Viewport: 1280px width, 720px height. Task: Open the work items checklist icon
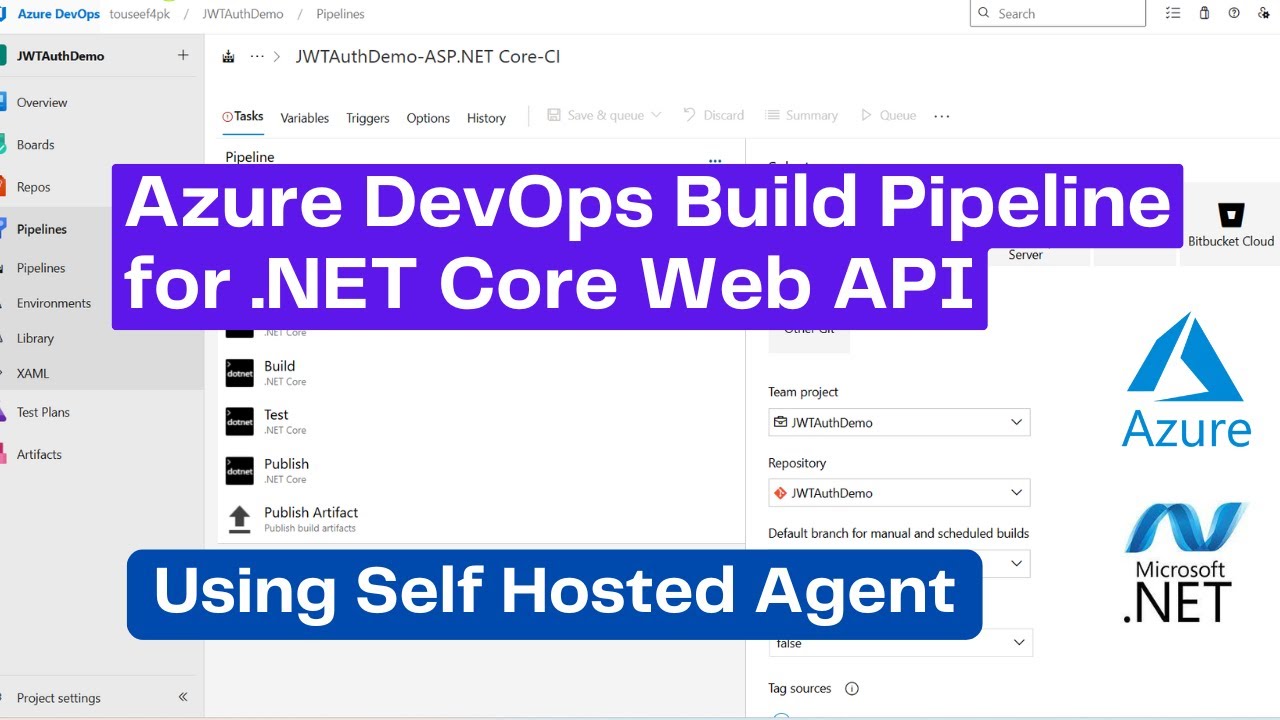1173,13
